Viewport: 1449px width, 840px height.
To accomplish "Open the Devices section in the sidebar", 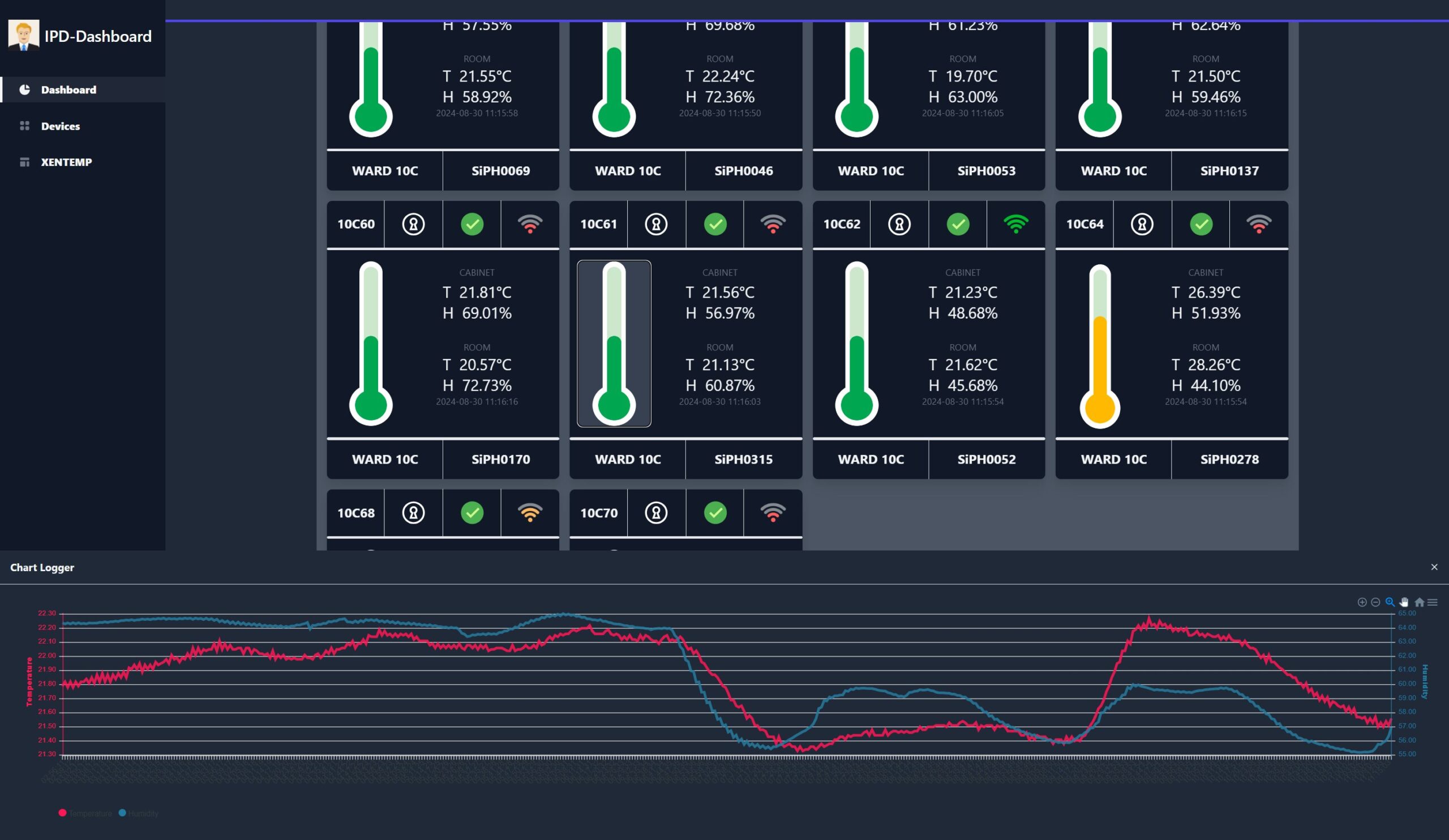I will pos(61,126).
